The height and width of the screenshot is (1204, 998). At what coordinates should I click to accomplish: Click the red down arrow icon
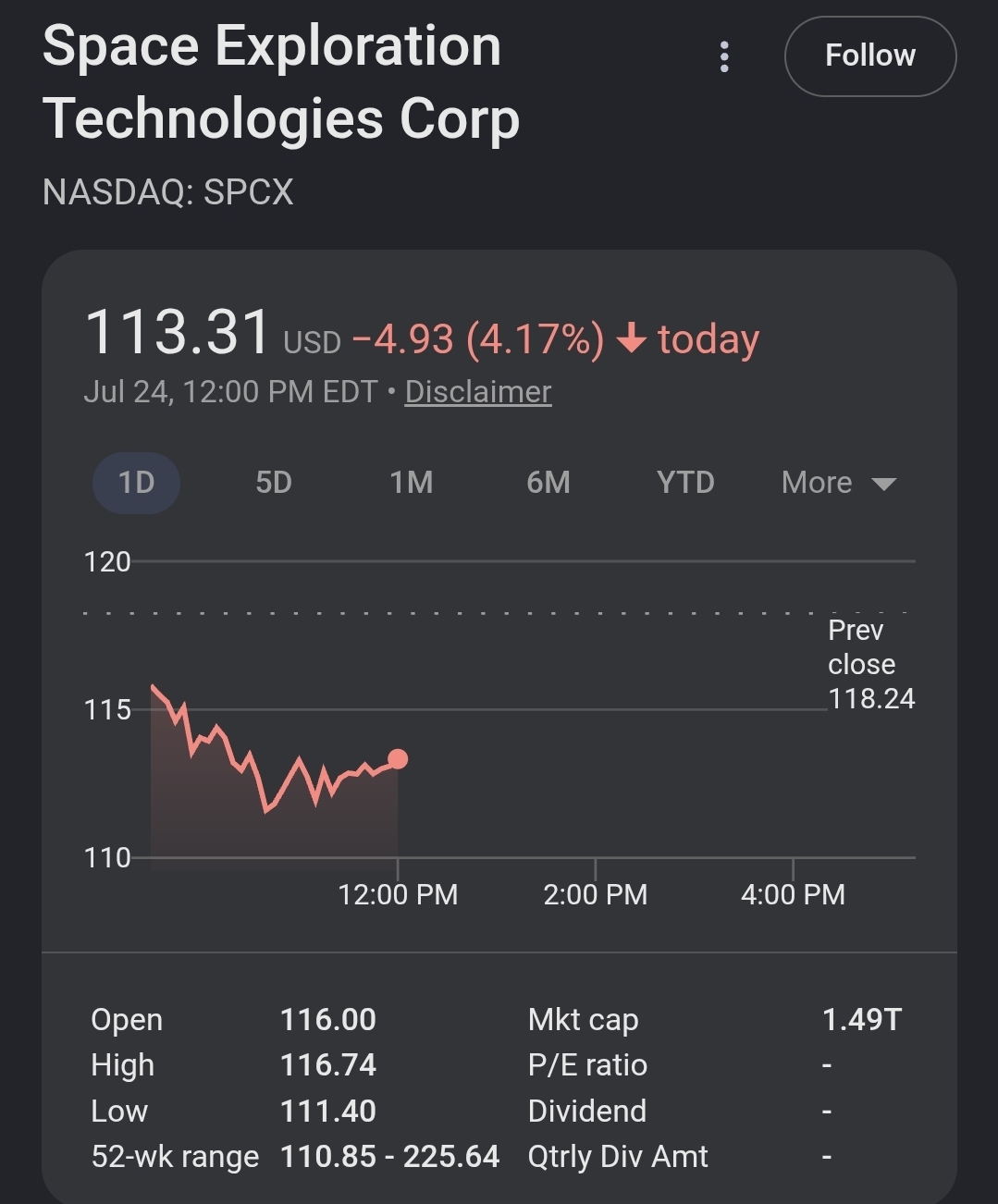pos(631,338)
